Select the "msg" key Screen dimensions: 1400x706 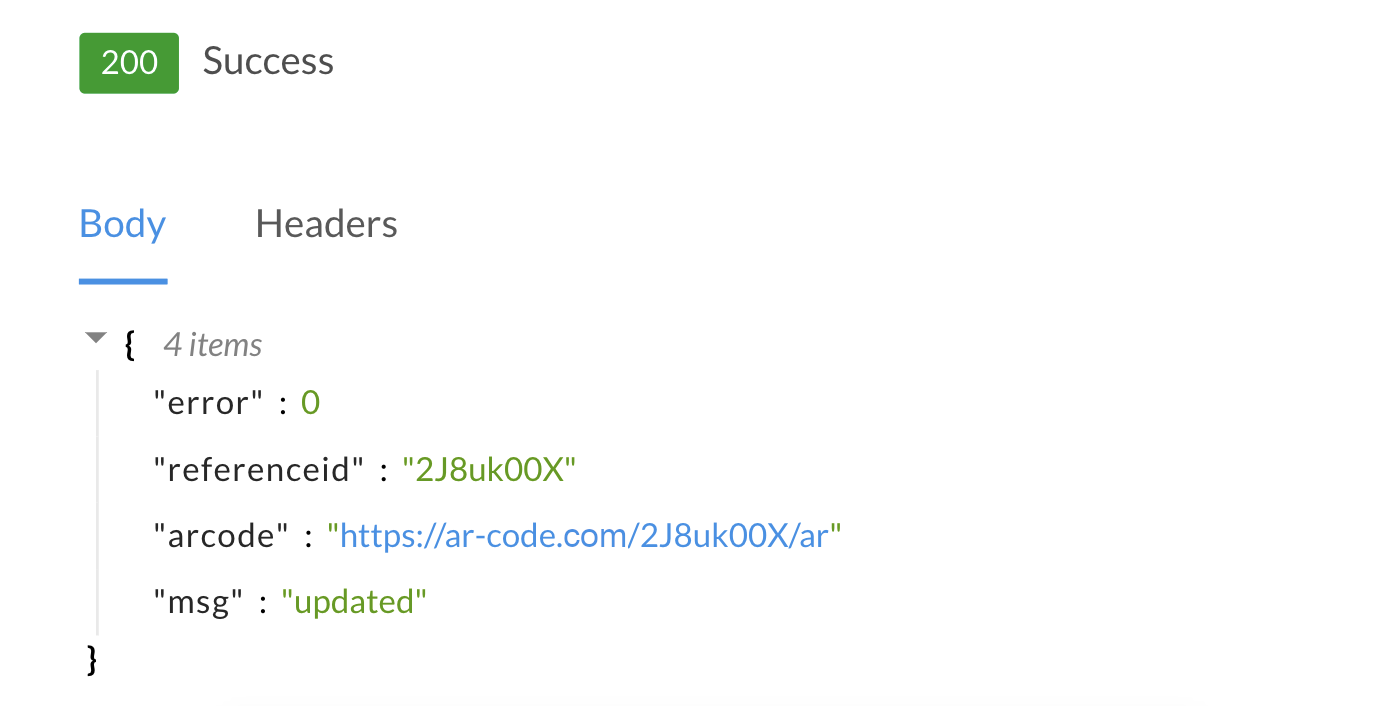click(198, 602)
